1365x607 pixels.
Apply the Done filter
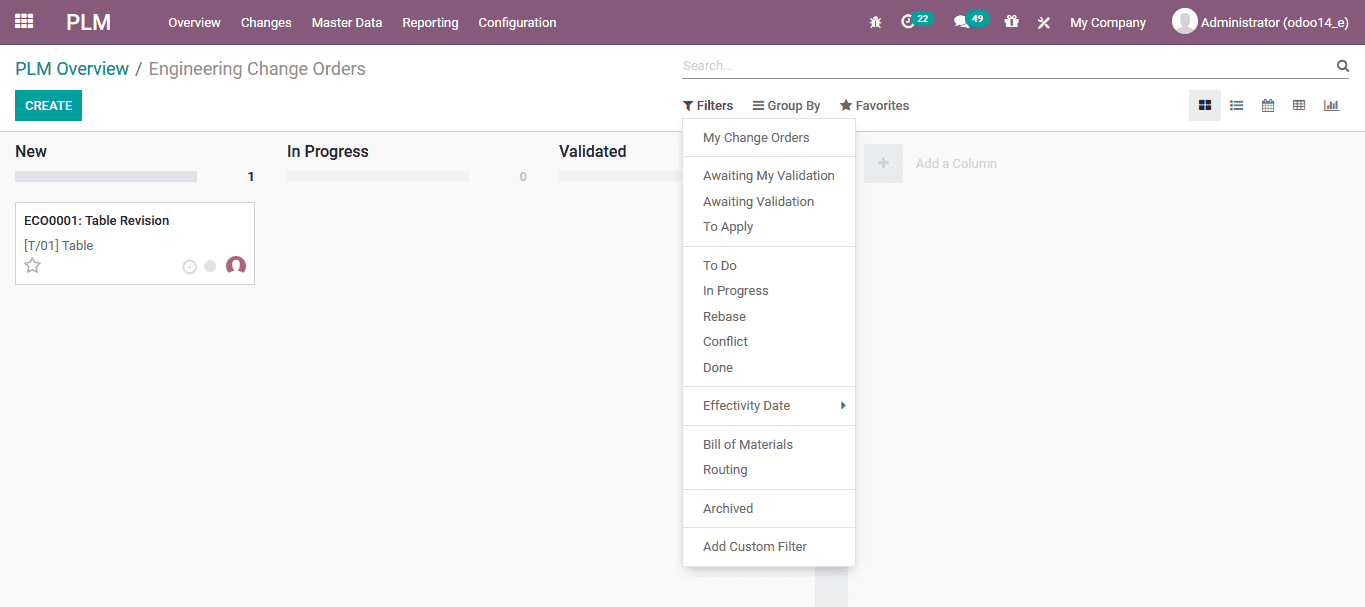pos(769,368)
